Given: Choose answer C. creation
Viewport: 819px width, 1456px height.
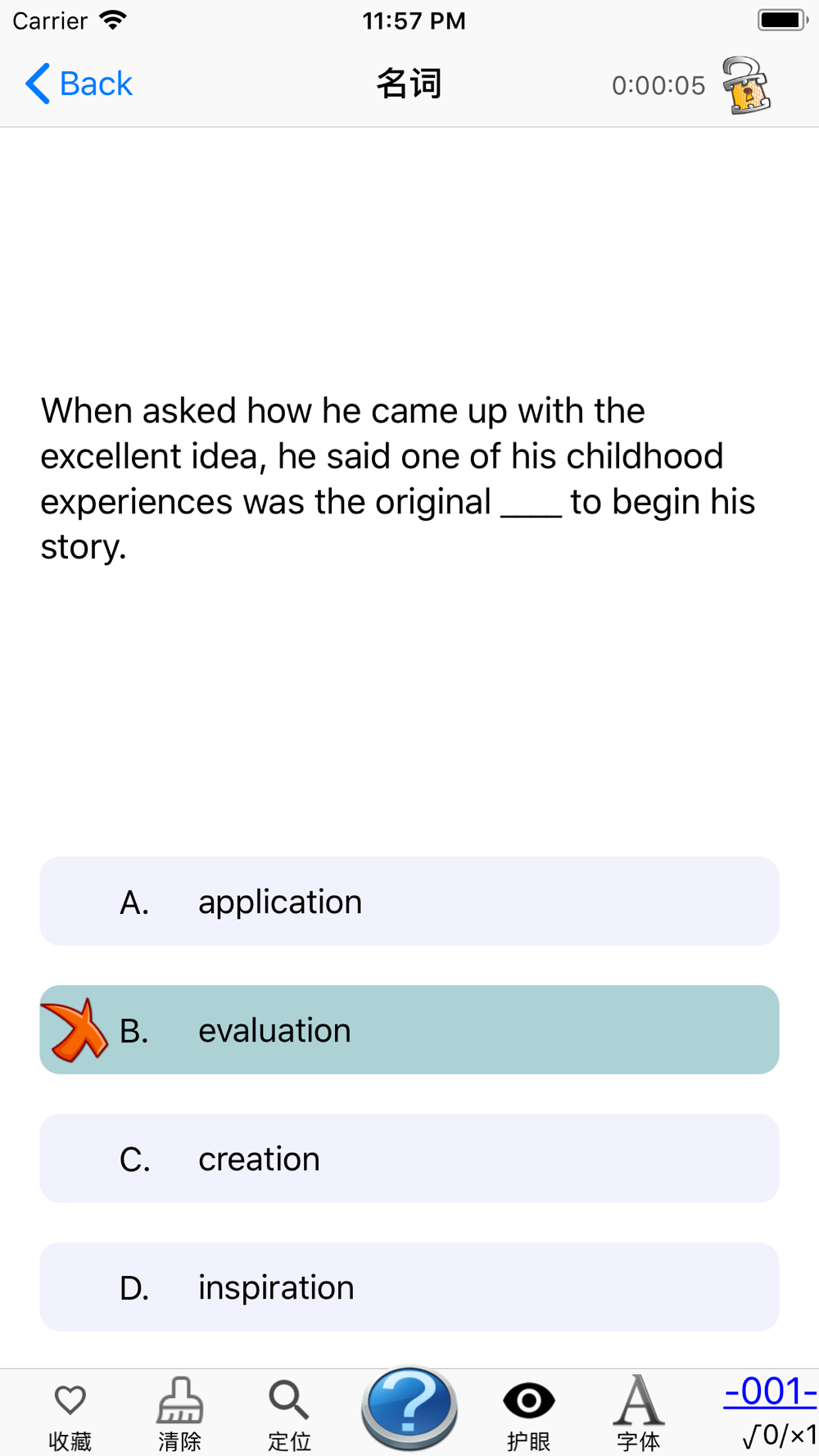Looking at the screenshot, I should (409, 1159).
